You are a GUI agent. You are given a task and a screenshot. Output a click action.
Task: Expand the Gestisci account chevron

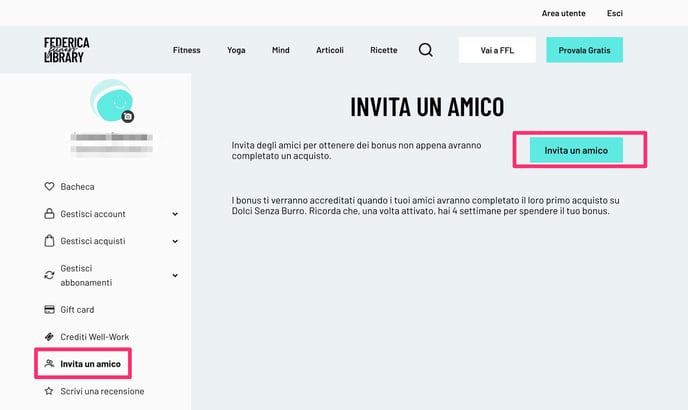175,214
